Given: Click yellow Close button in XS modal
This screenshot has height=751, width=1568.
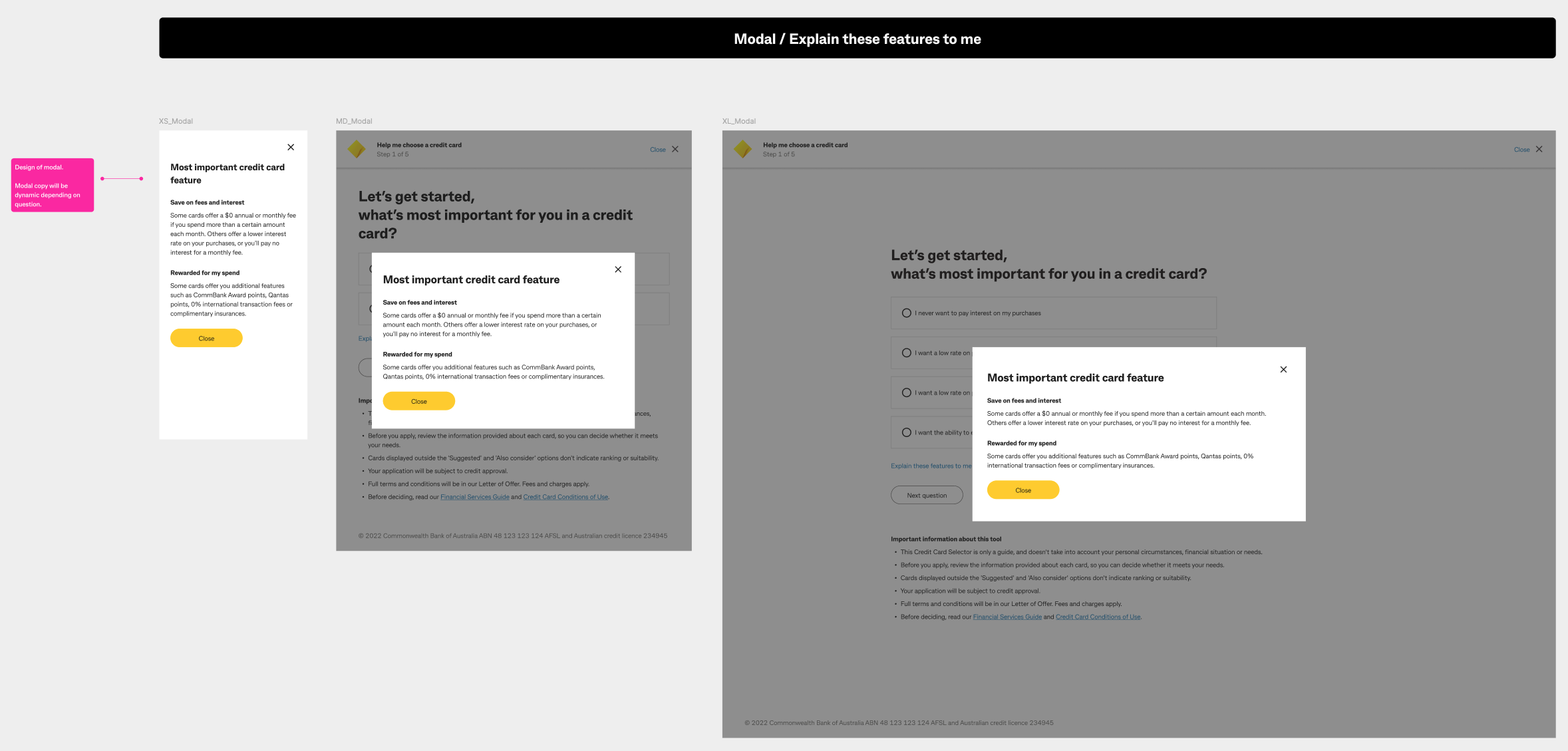Looking at the screenshot, I should tap(206, 338).
